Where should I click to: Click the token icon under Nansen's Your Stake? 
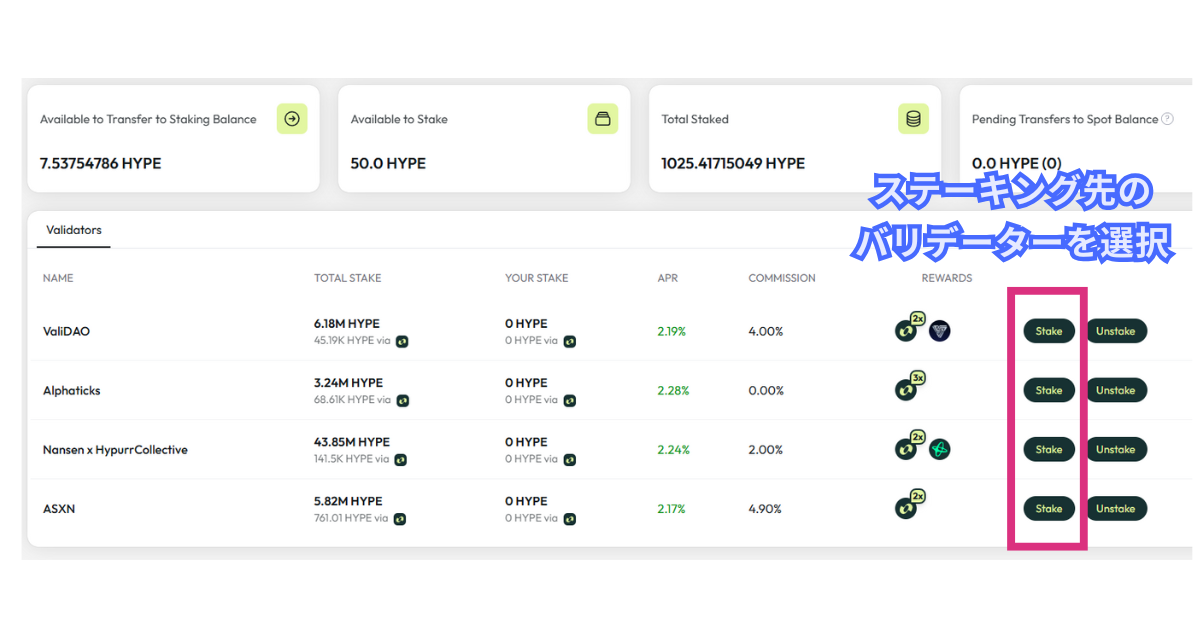tap(570, 459)
